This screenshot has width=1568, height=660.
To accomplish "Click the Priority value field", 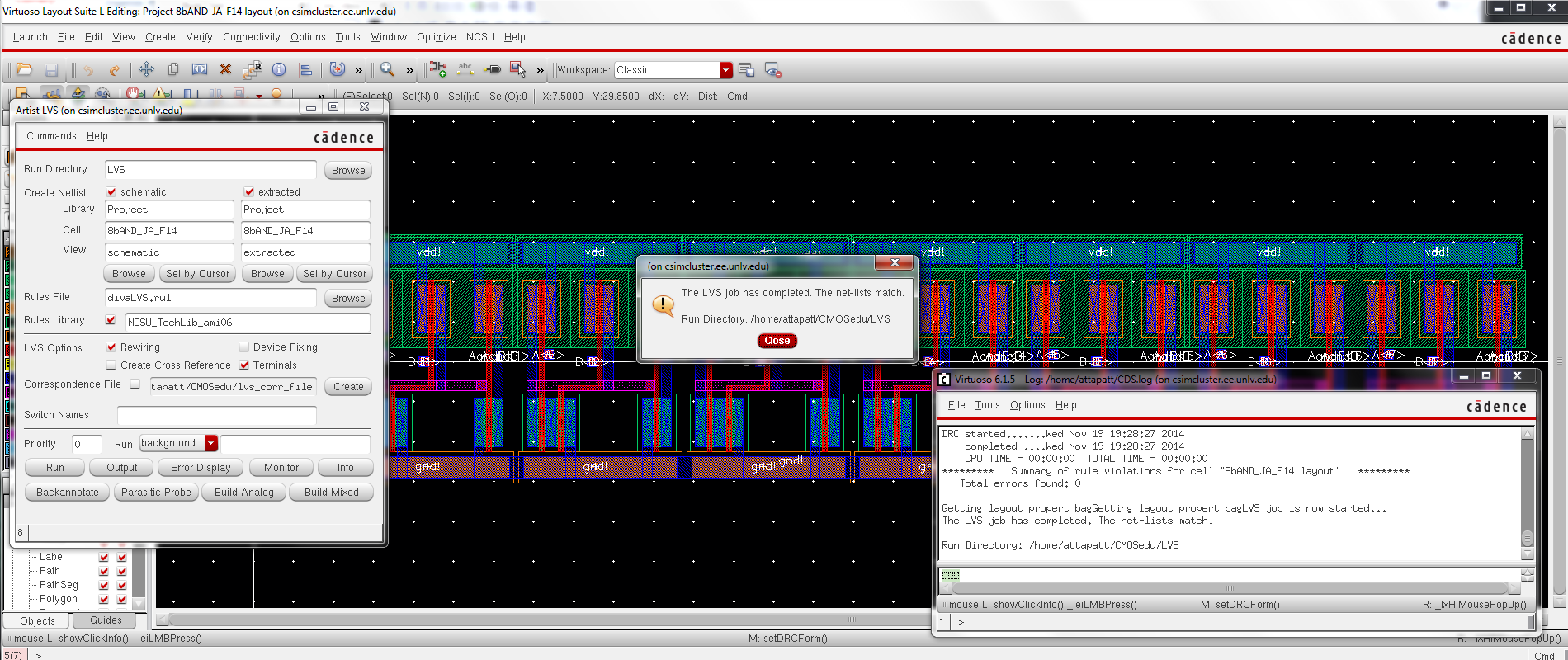I will pos(87,444).
